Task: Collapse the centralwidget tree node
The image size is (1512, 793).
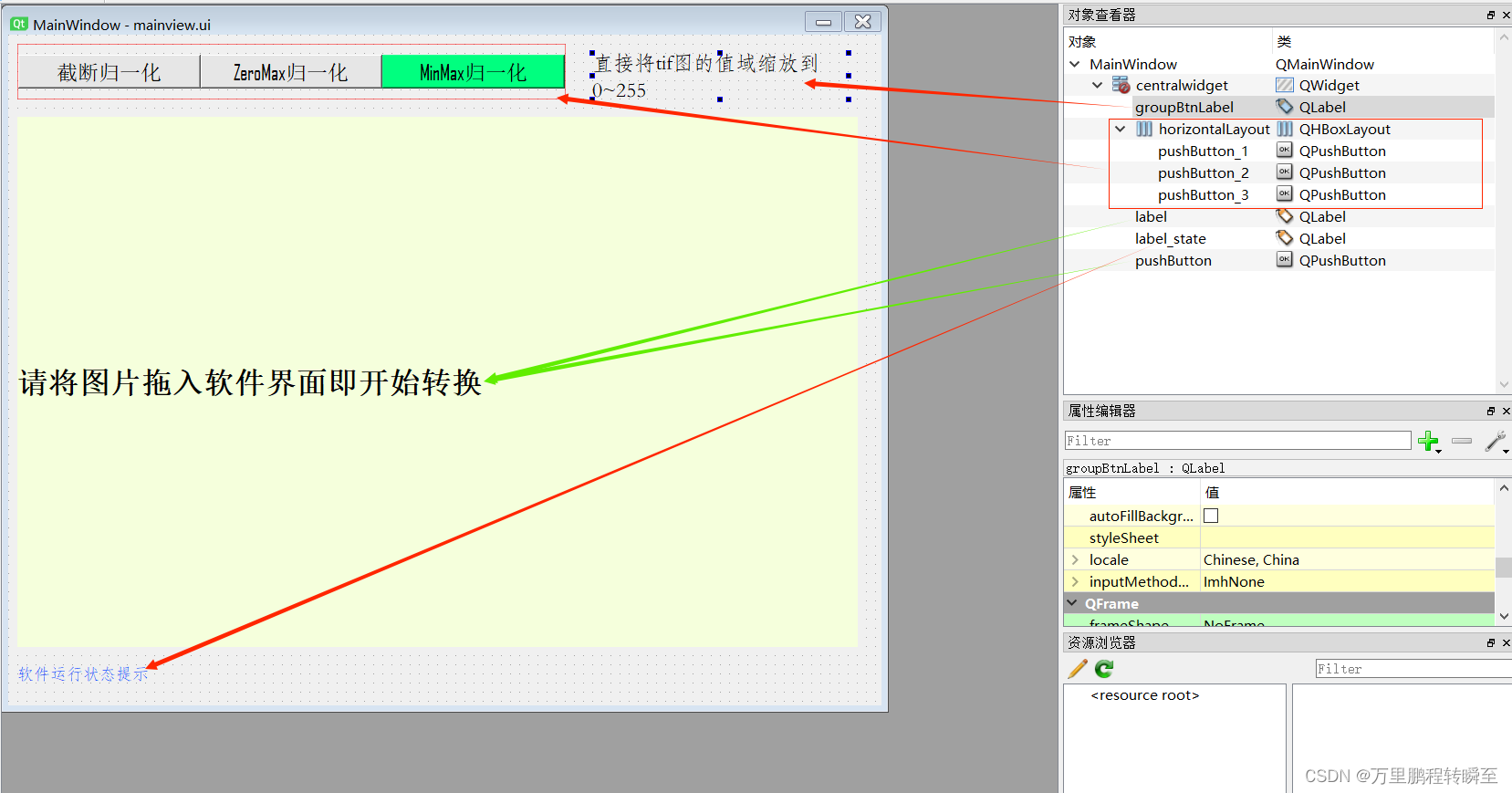Action: click(x=1098, y=85)
